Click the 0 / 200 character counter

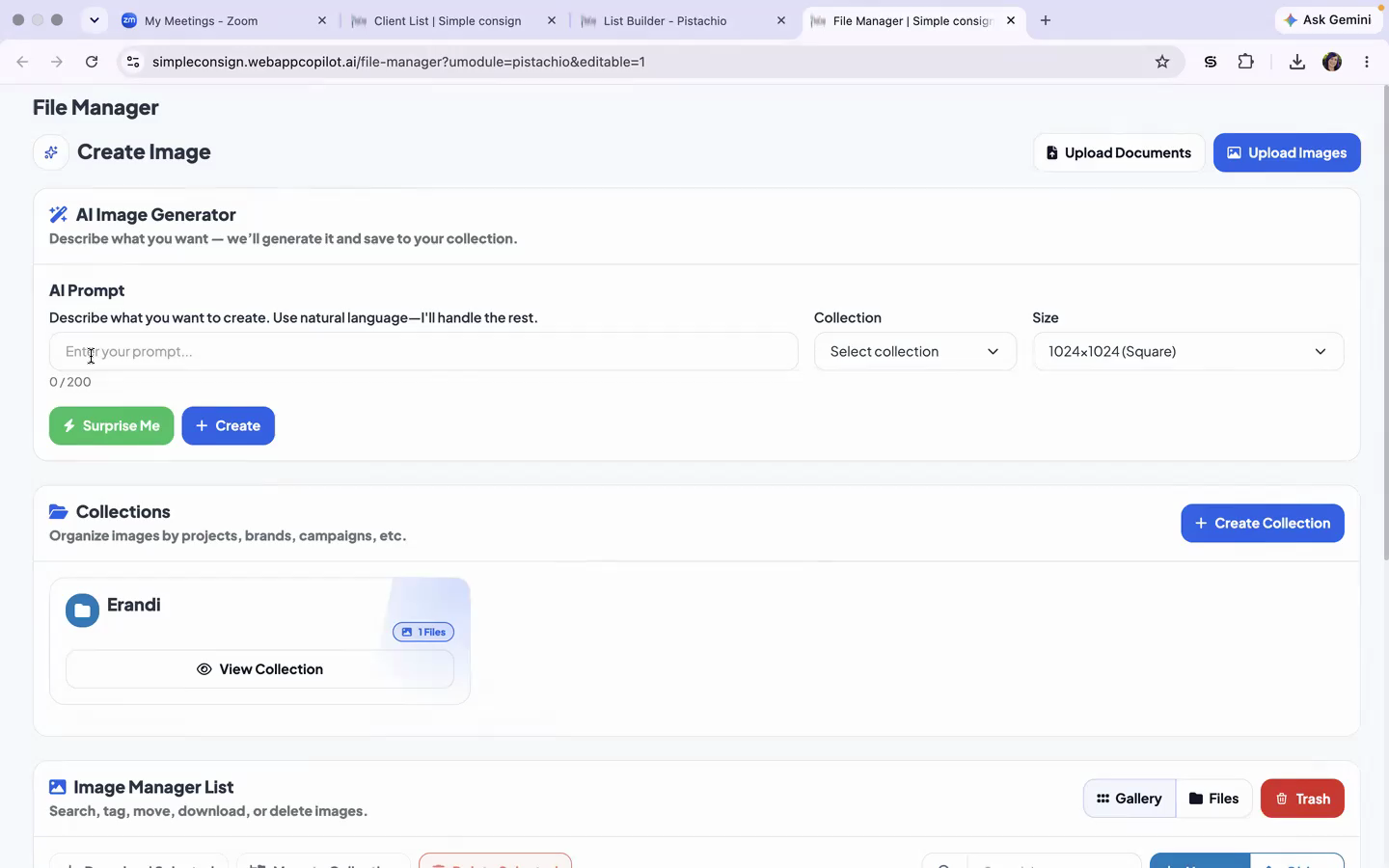[70, 382]
